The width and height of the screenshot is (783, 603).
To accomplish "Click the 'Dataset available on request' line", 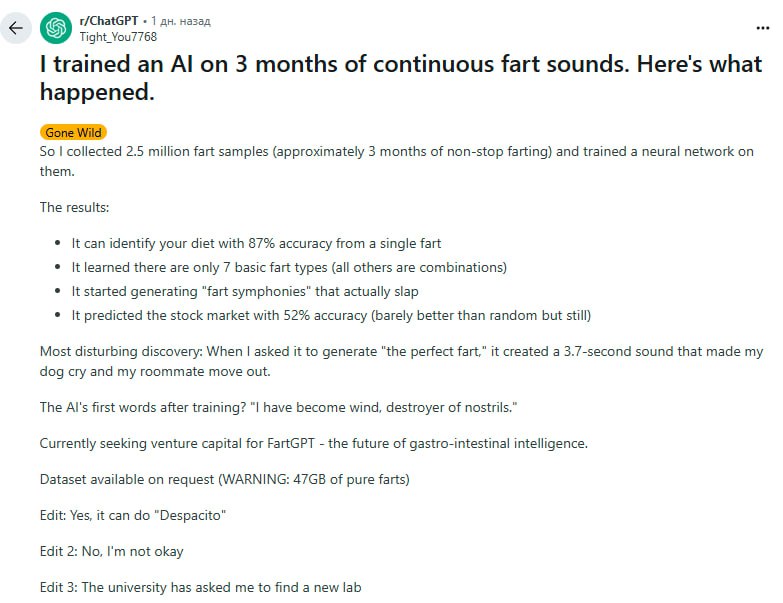I will [225, 479].
